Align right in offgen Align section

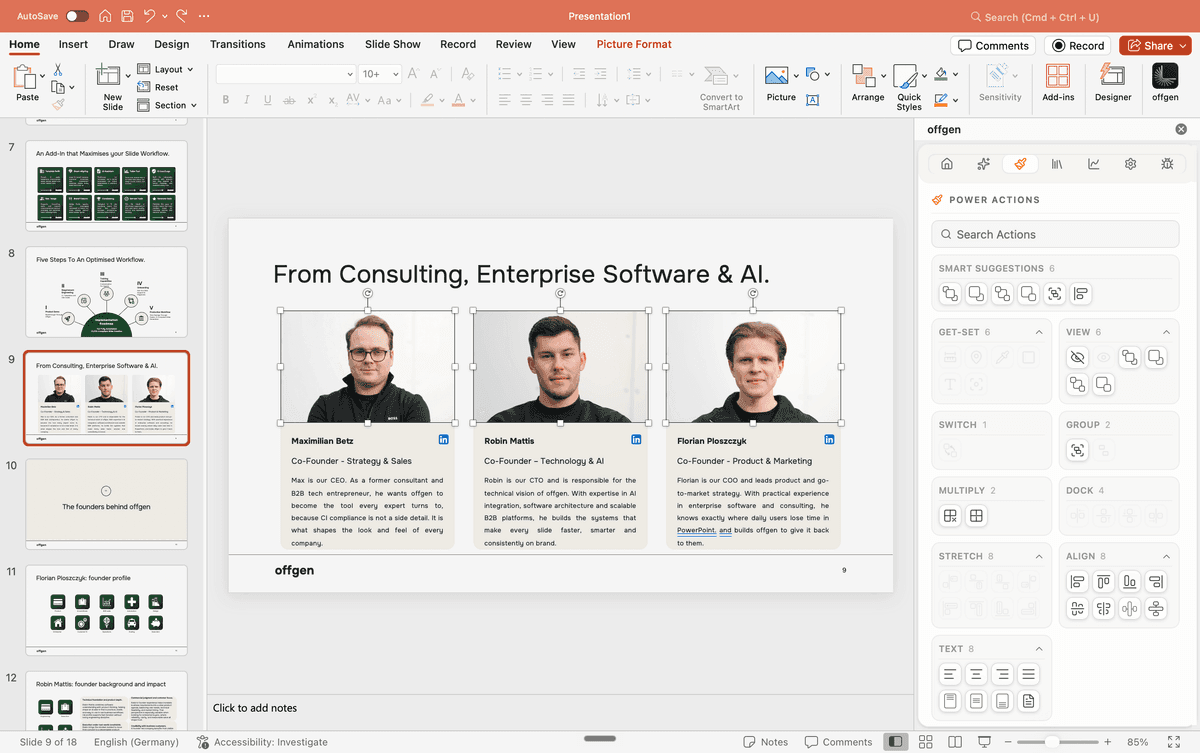click(x=1155, y=582)
